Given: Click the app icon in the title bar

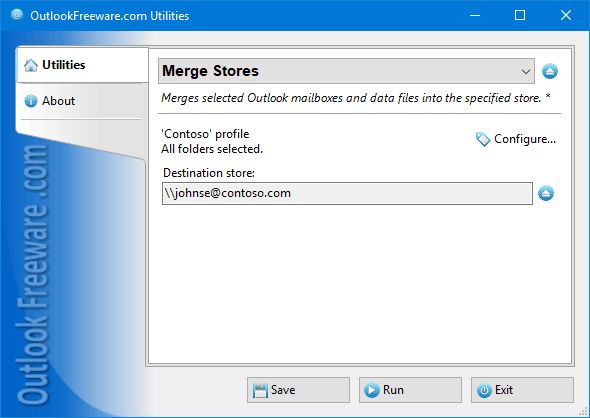Looking at the screenshot, I should (17, 15).
